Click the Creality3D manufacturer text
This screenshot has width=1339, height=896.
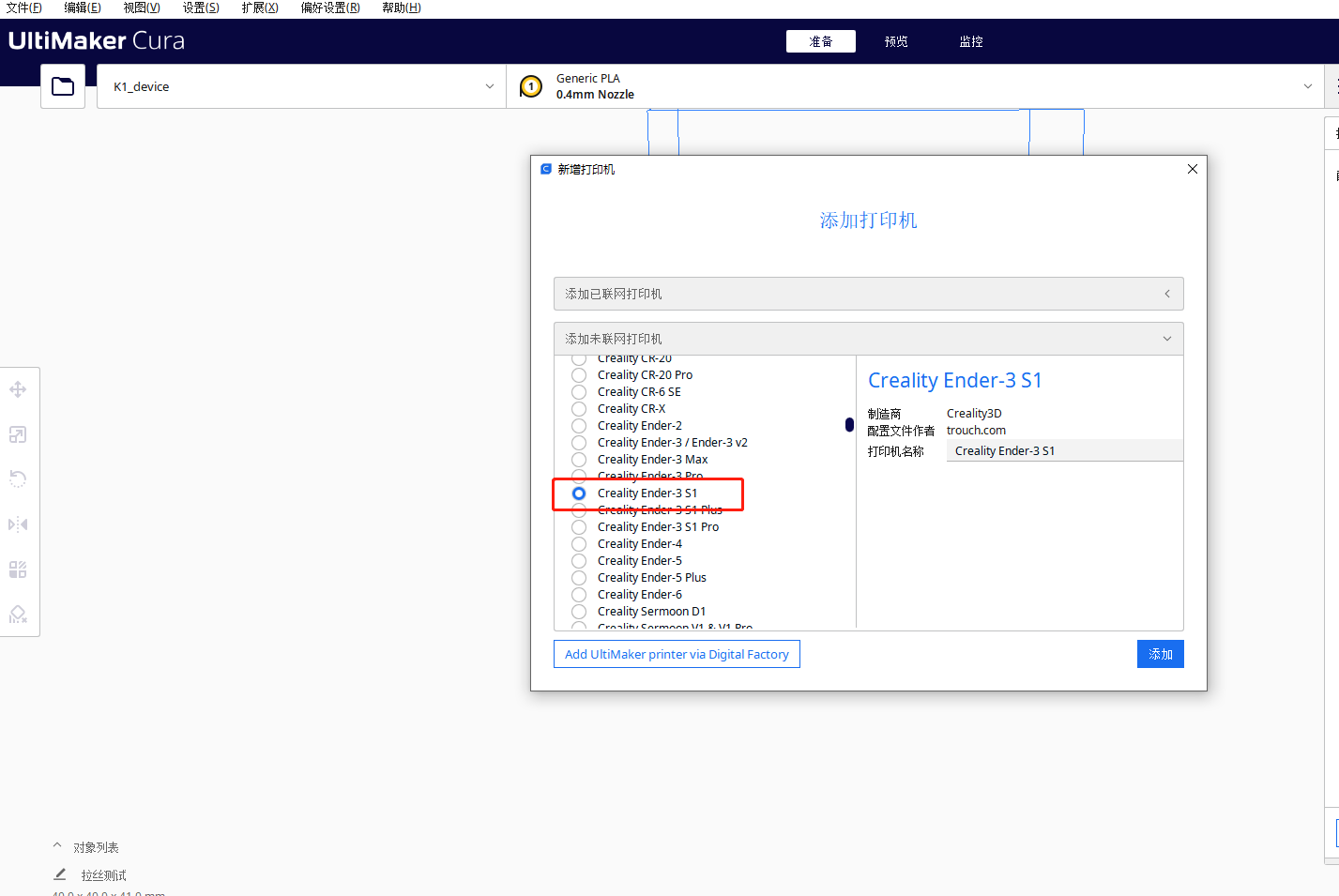(x=974, y=414)
